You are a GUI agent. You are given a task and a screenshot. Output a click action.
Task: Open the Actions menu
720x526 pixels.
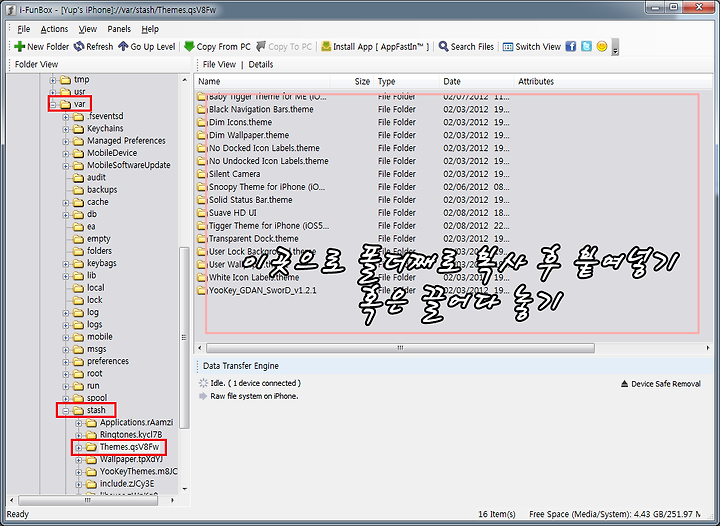click(x=54, y=29)
